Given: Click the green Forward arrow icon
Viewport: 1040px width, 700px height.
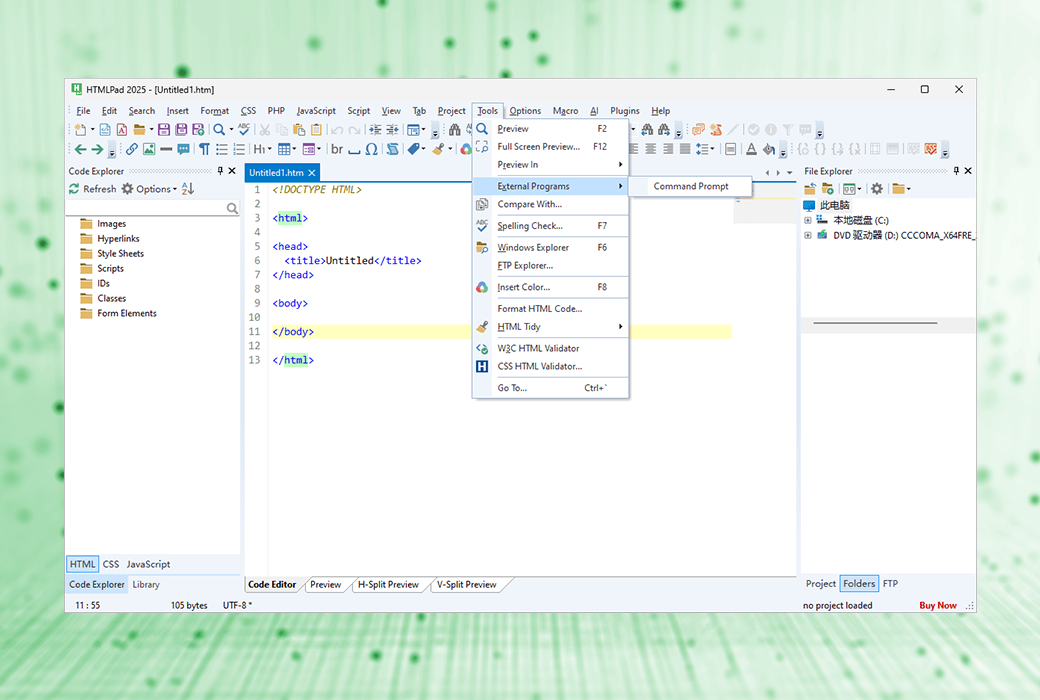Looking at the screenshot, I should (x=97, y=149).
